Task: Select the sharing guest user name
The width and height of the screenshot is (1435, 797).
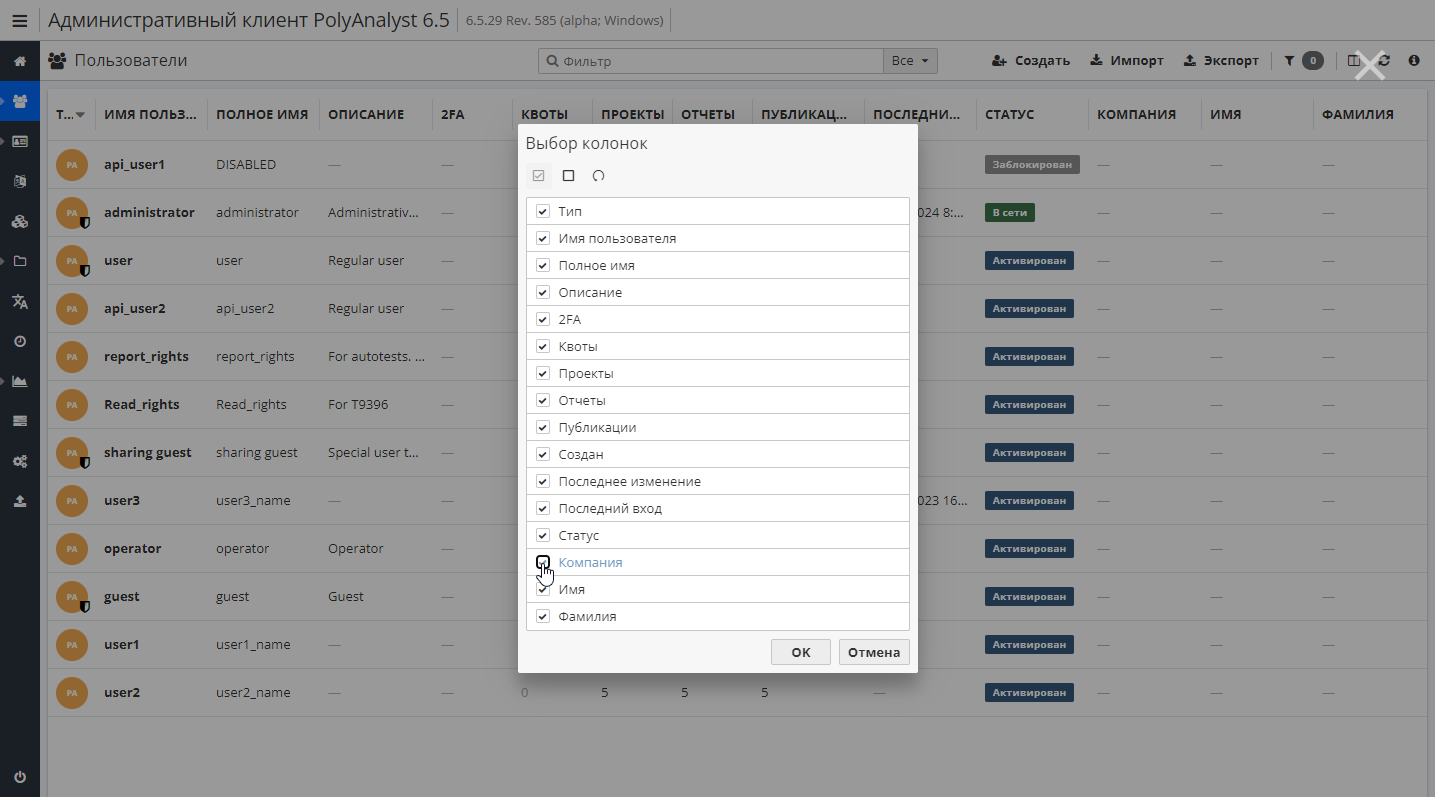Action: (x=148, y=452)
